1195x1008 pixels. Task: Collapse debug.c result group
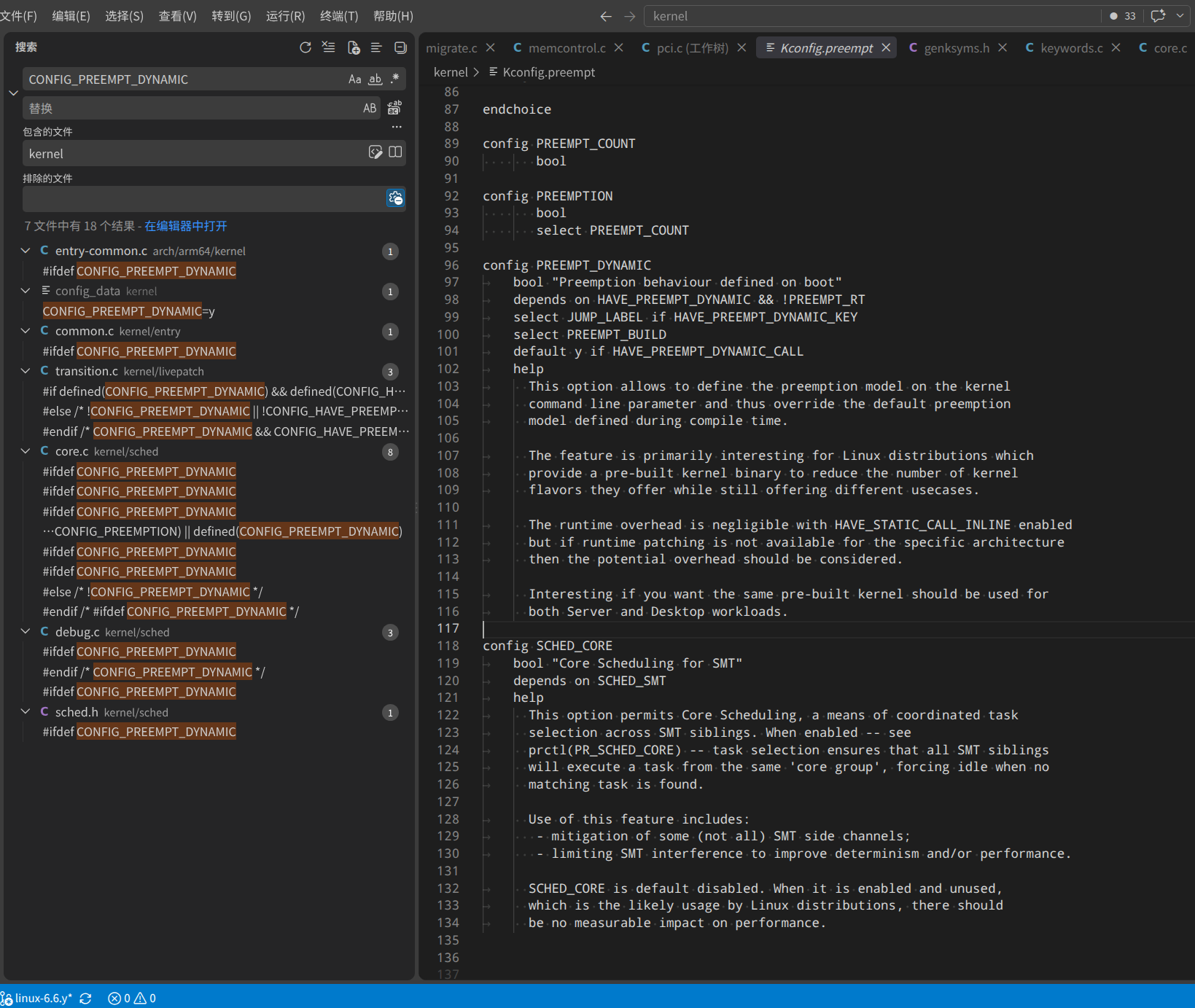26,632
